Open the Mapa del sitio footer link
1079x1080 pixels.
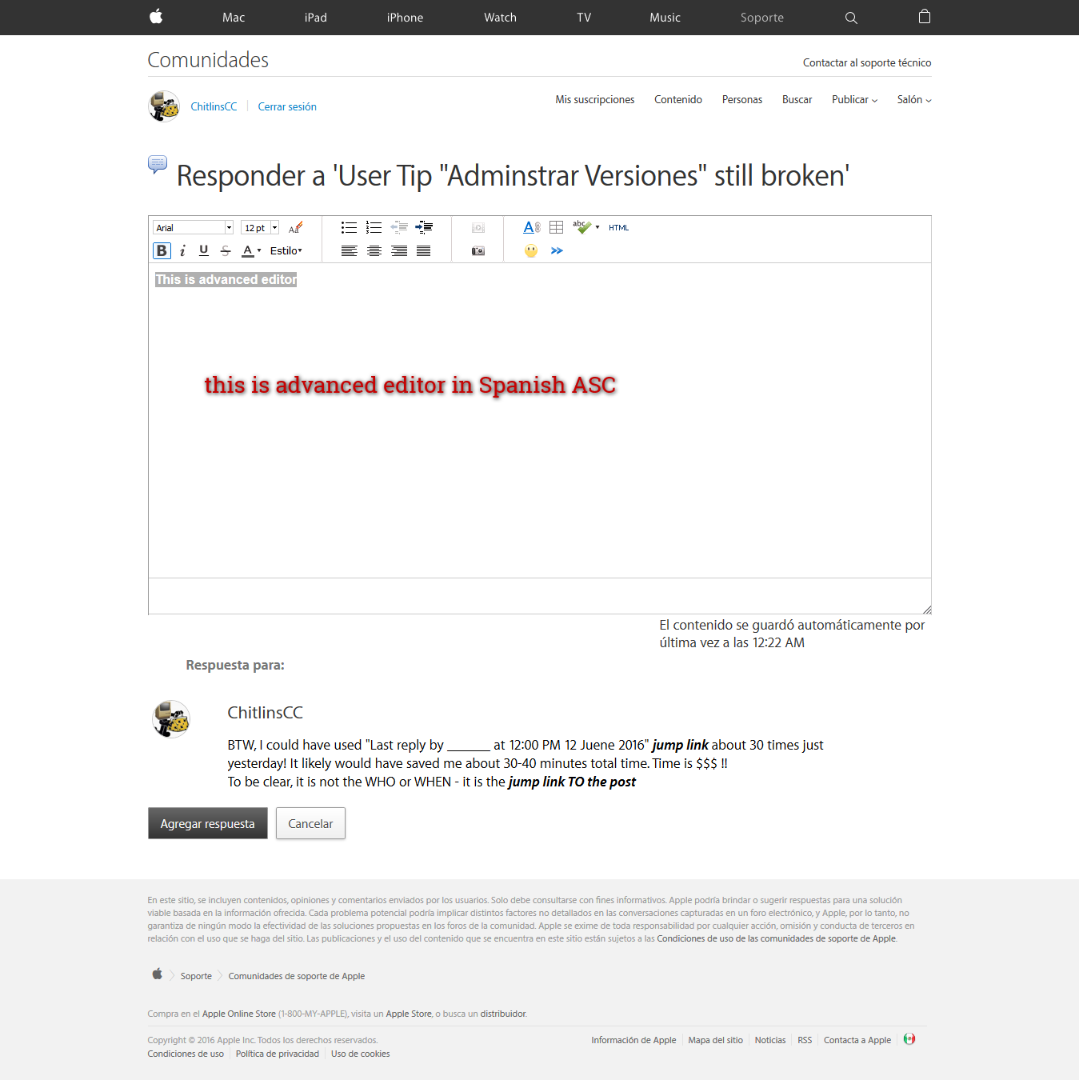pyautogui.click(x=715, y=1040)
